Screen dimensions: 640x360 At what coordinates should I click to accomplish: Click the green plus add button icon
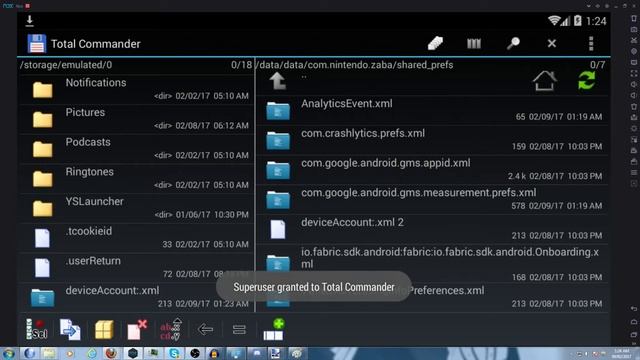click(273, 329)
